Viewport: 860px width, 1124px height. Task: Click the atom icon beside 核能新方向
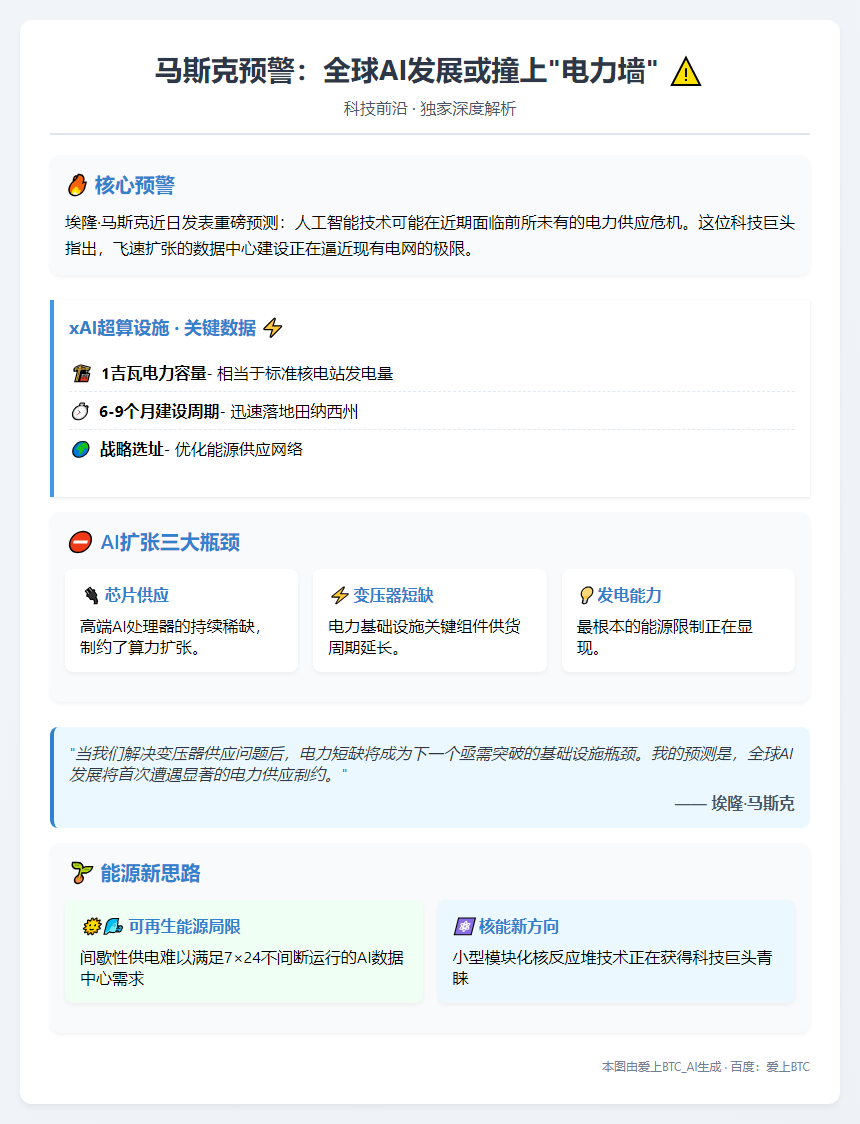click(x=464, y=927)
